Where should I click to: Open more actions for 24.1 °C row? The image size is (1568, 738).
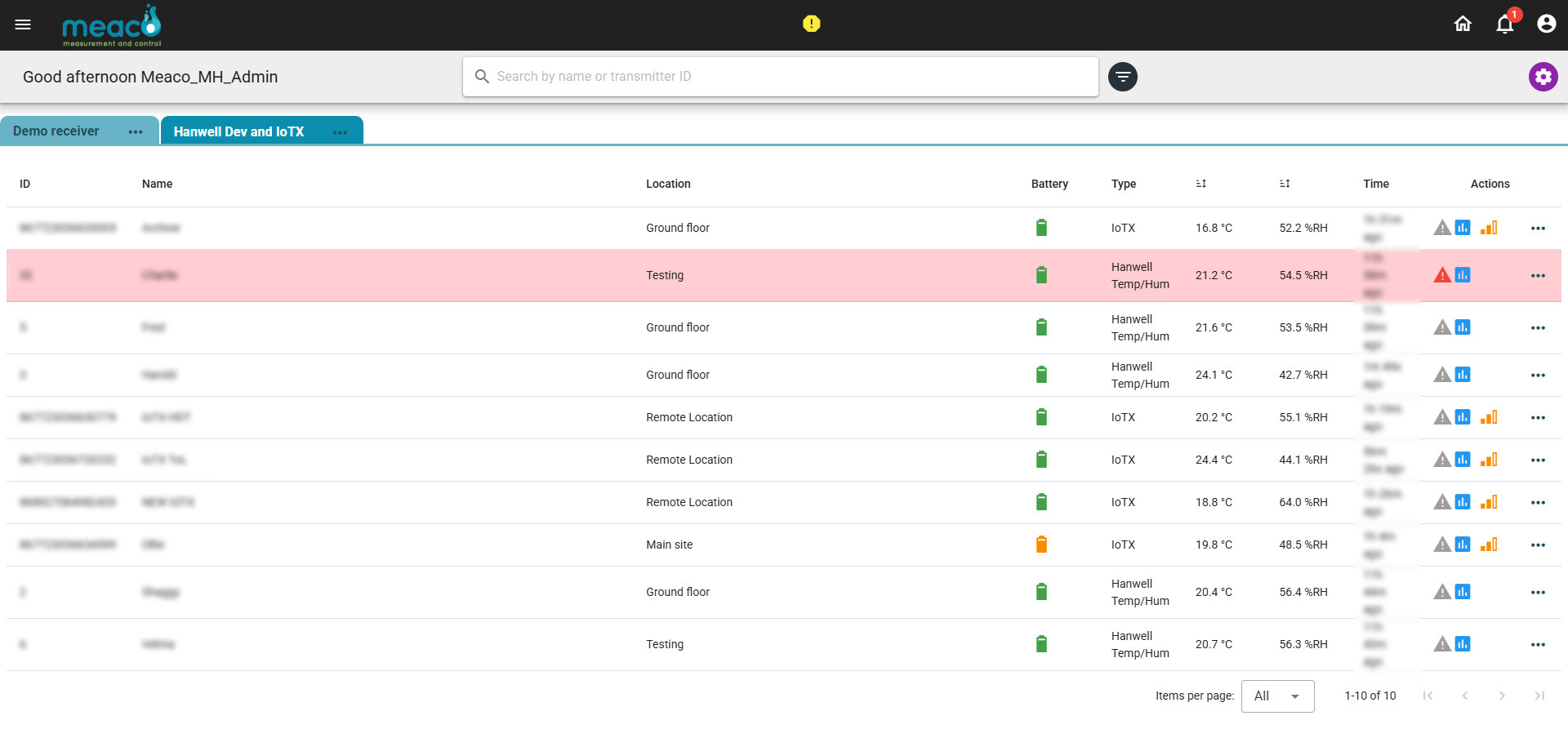point(1538,375)
